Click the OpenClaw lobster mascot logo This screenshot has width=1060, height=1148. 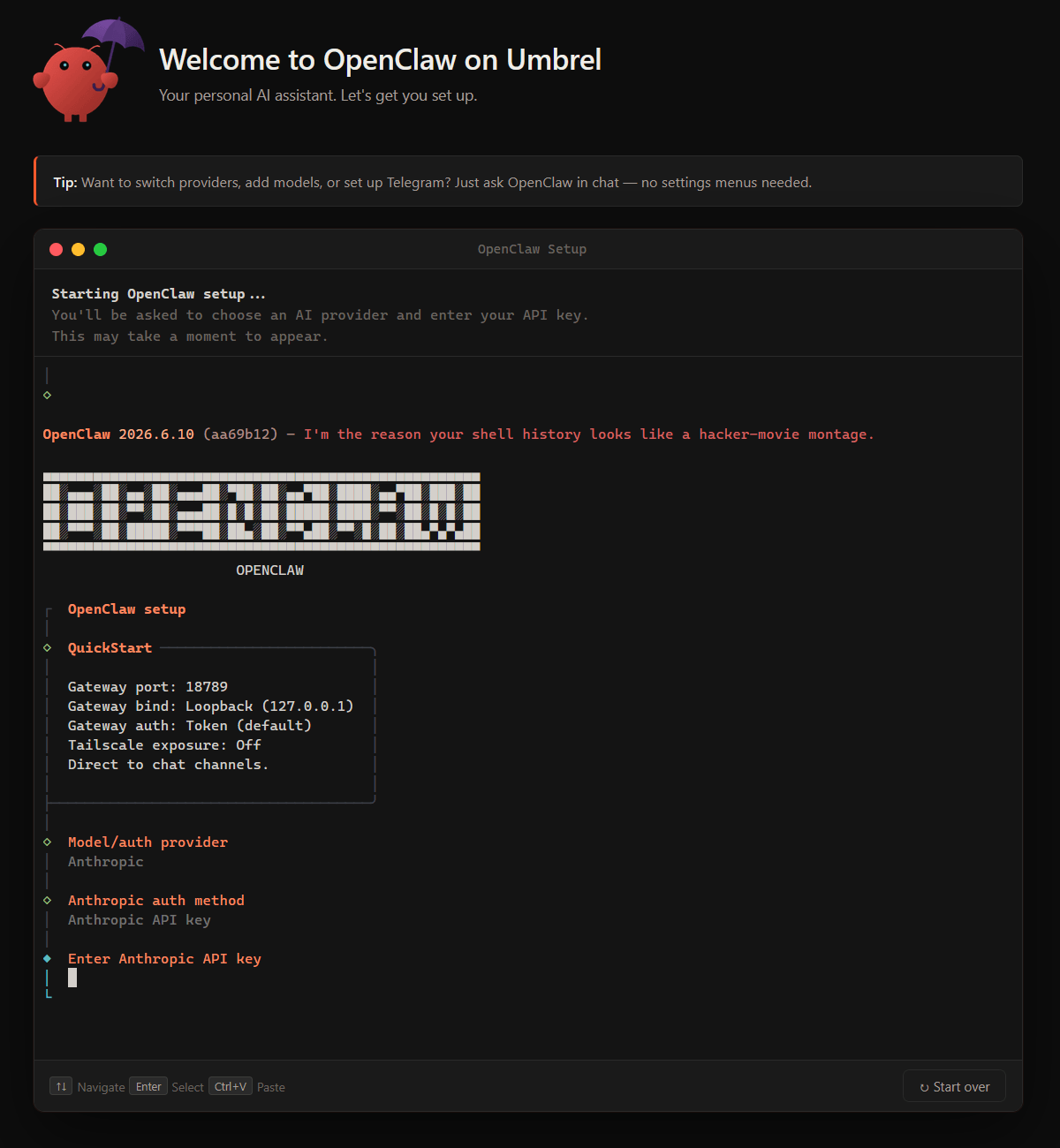(88, 70)
